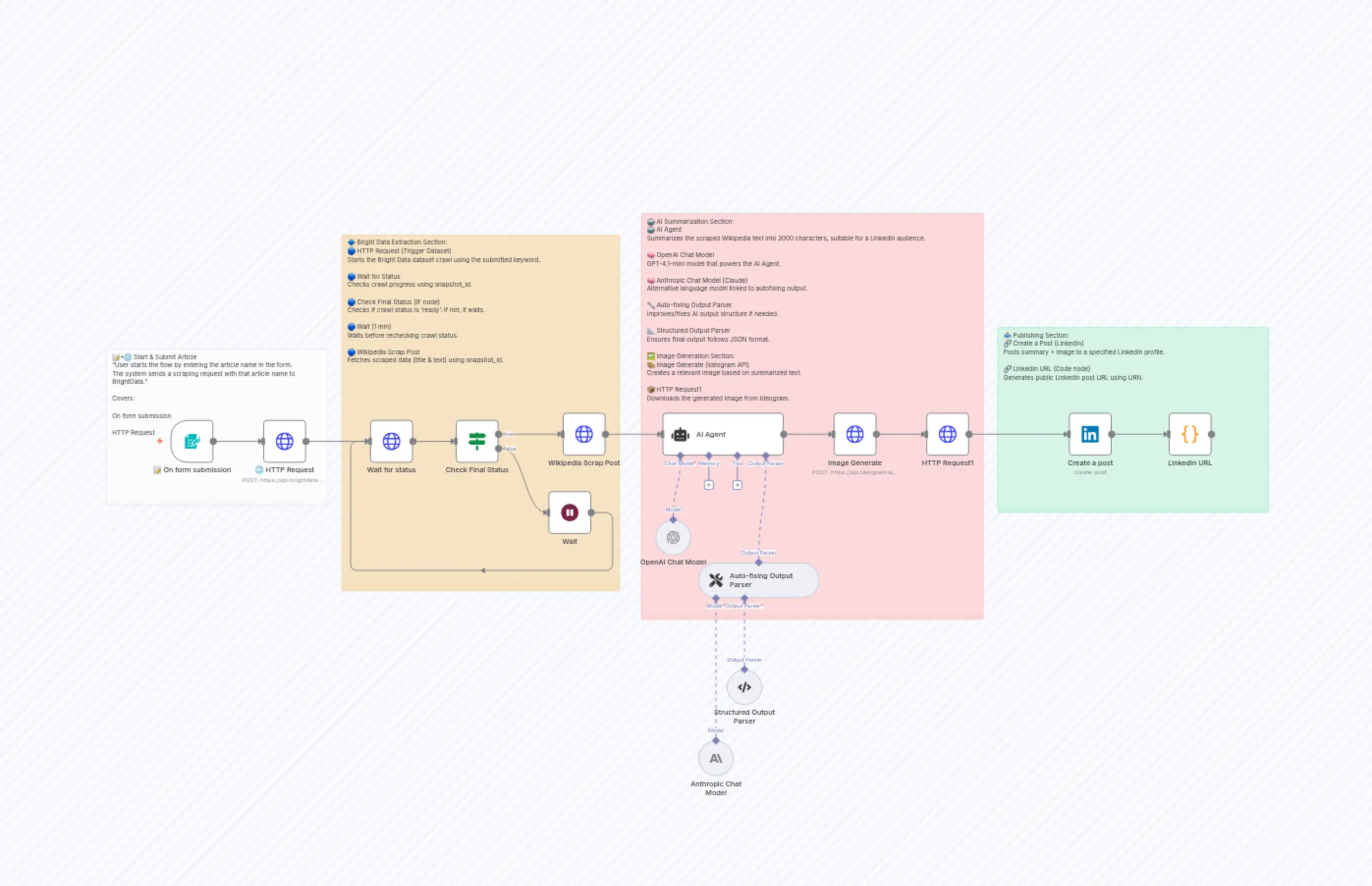Click the plus to add a Tool to AI Agent
Viewport: 1372px width, 886px height.
pyautogui.click(x=738, y=485)
